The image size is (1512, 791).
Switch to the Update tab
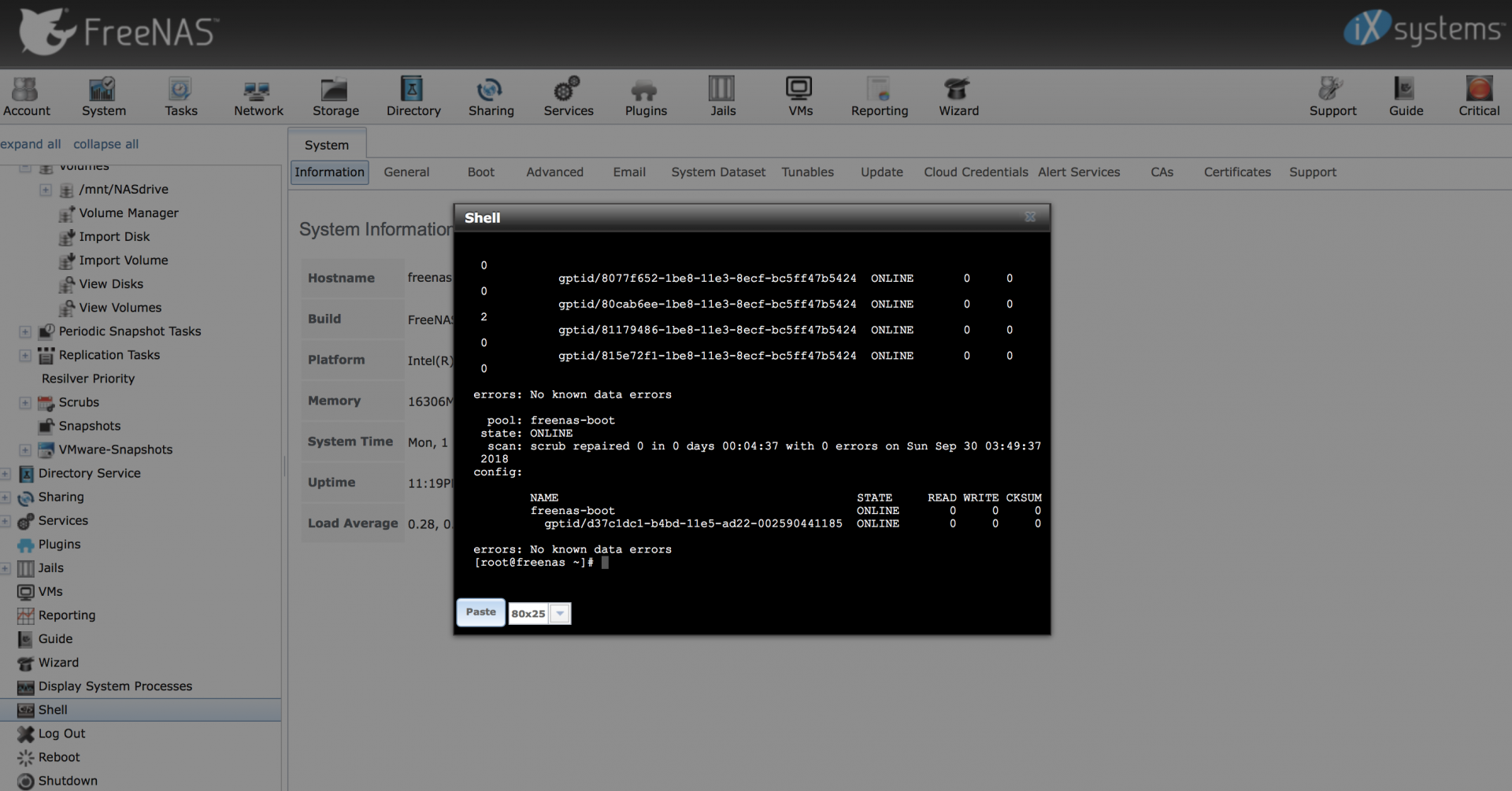[x=881, y=172]
